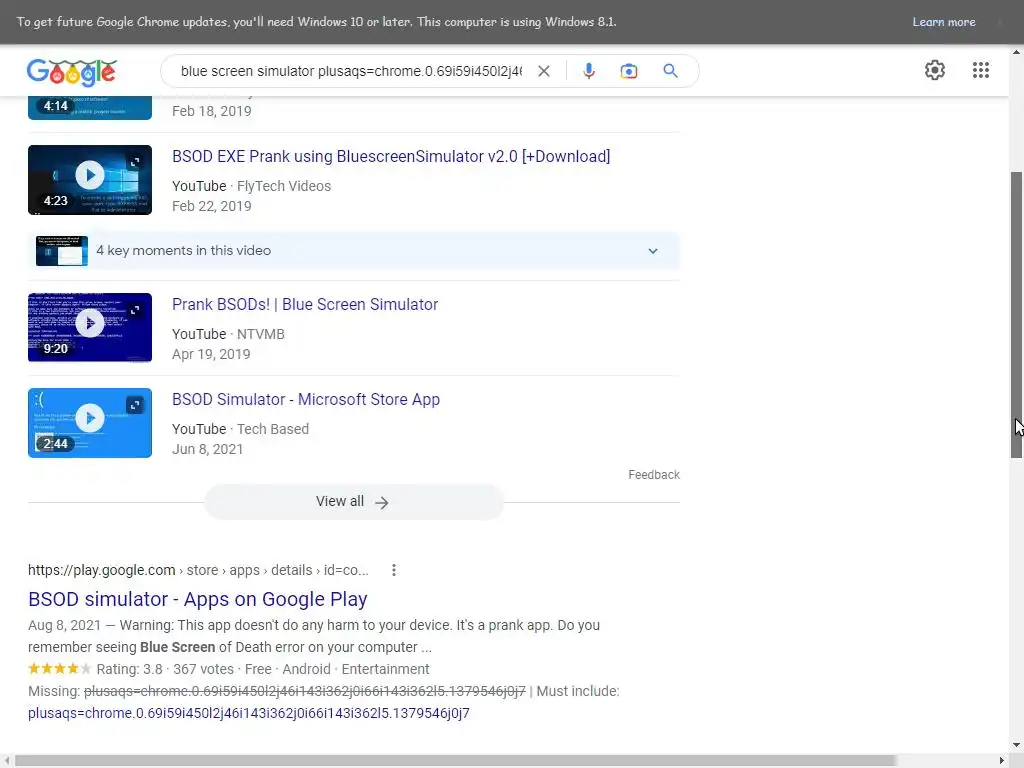
Task: Click the horizontal scrollbar thumb
Action: tap(455, 761)
